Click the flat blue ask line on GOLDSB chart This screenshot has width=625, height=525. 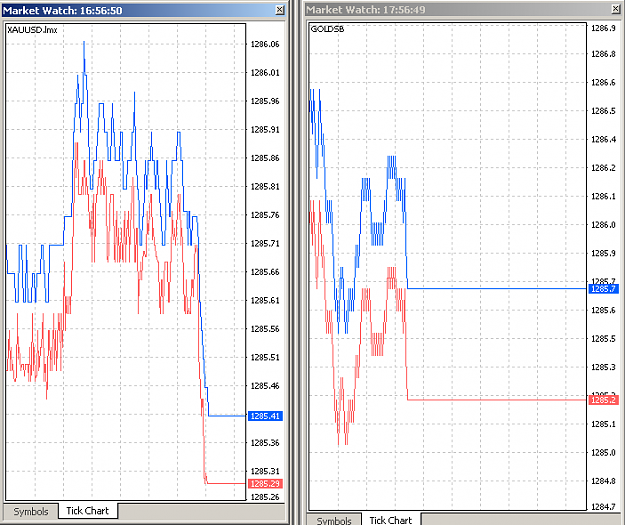point(497,288)
